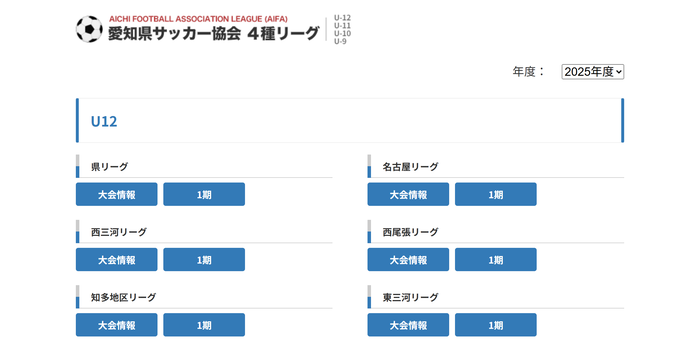Viewport: 700px width, 360px height.
Task: Select 1期 under 西尾張リーグ
Action: [x=496, y=260]
